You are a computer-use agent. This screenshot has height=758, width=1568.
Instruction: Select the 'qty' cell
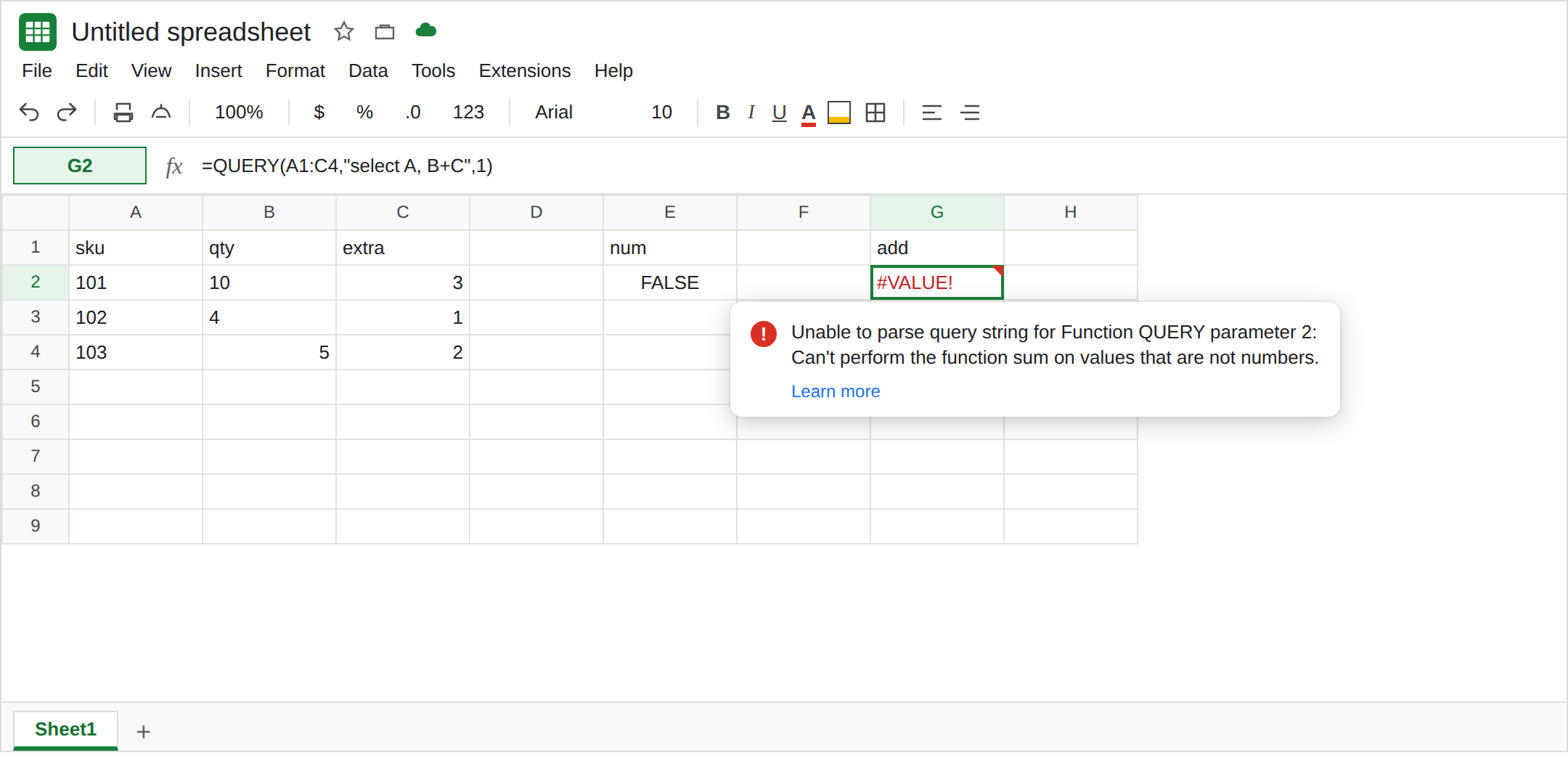pos(269,248)
